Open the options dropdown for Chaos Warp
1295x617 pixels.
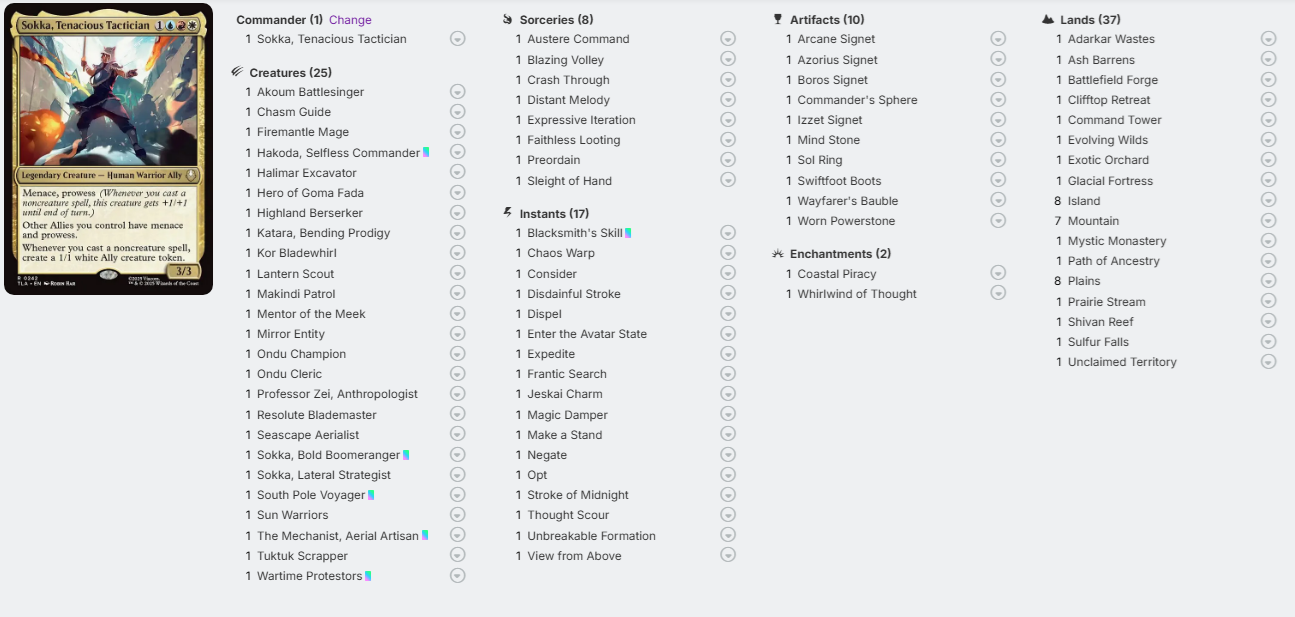pyautogui.click(x=728, y=253)
